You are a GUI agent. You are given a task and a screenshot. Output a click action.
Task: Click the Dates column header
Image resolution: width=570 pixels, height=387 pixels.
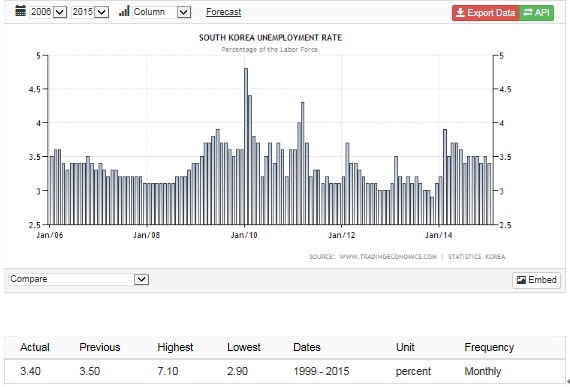[307, 347]
